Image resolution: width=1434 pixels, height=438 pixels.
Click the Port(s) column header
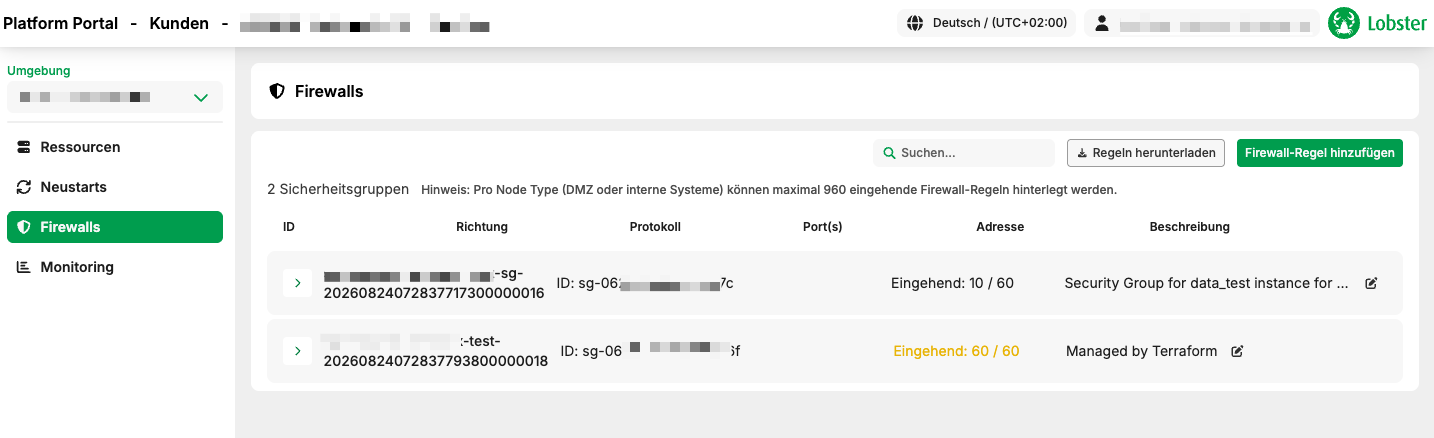[823, 227]
